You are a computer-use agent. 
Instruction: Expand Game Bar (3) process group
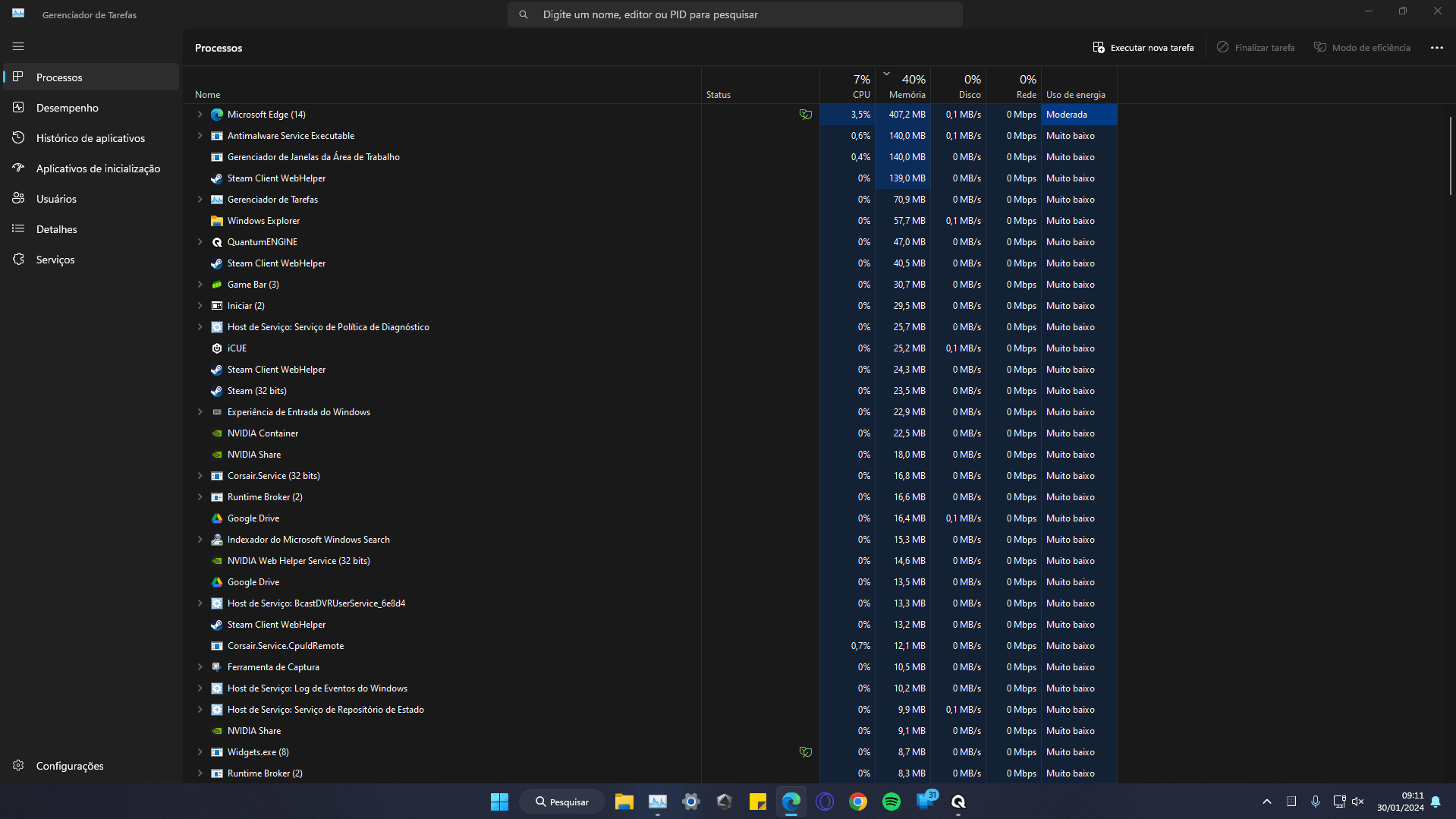point(200,285)
